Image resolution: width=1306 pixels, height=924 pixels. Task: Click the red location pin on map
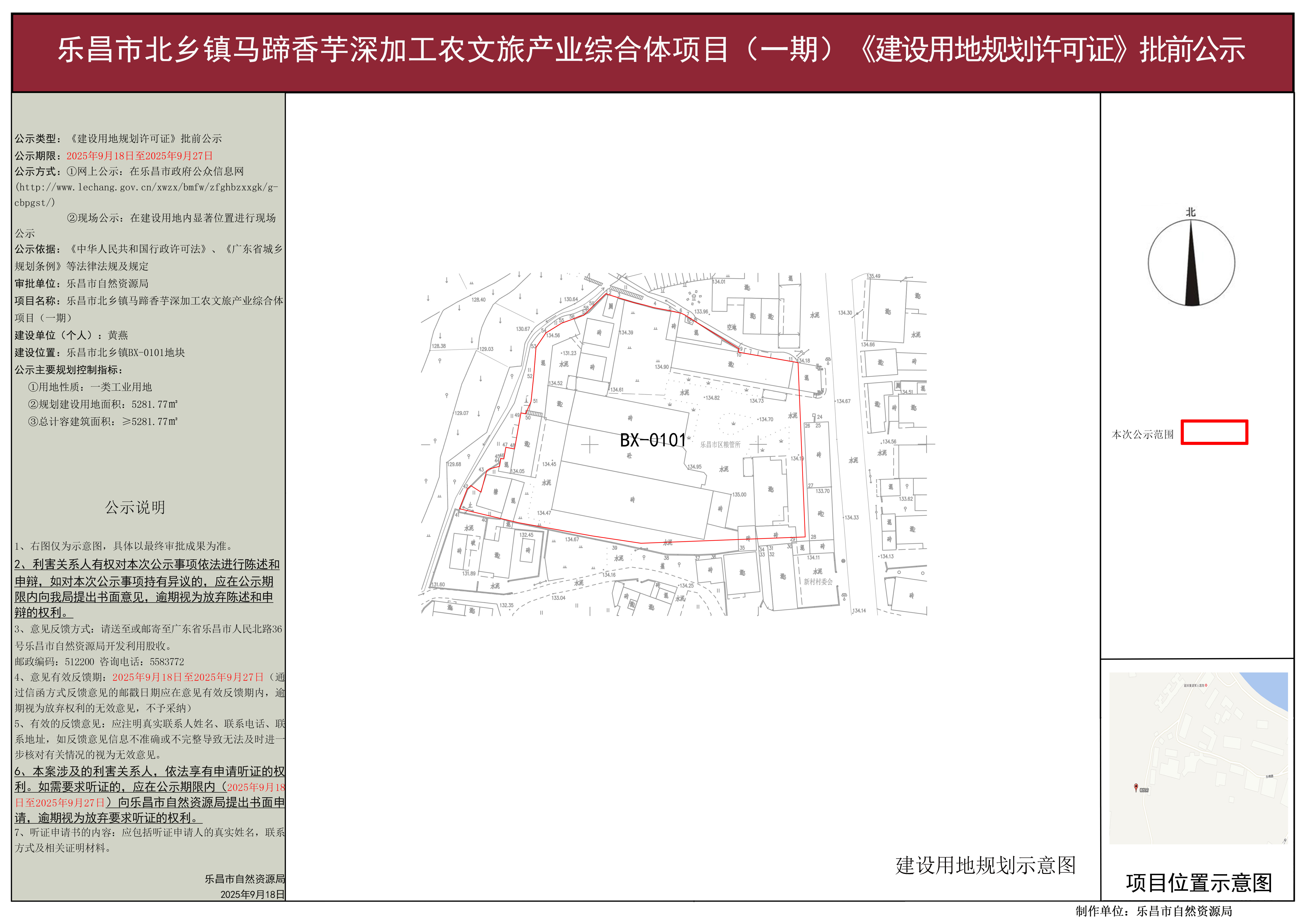click(1136, 787)
